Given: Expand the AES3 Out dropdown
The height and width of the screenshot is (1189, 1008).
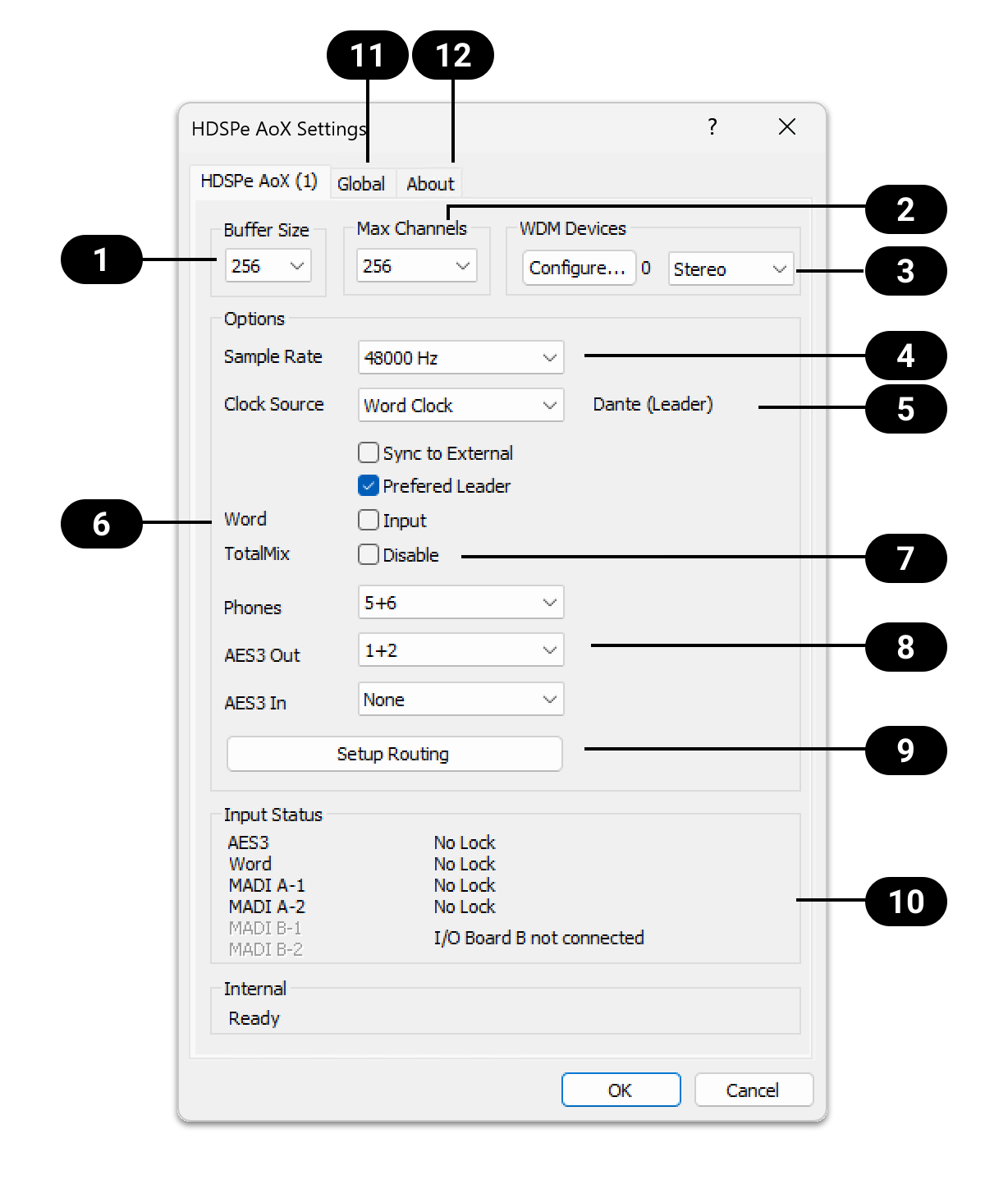Looking at the screenshot, I should tap(460, 650).
